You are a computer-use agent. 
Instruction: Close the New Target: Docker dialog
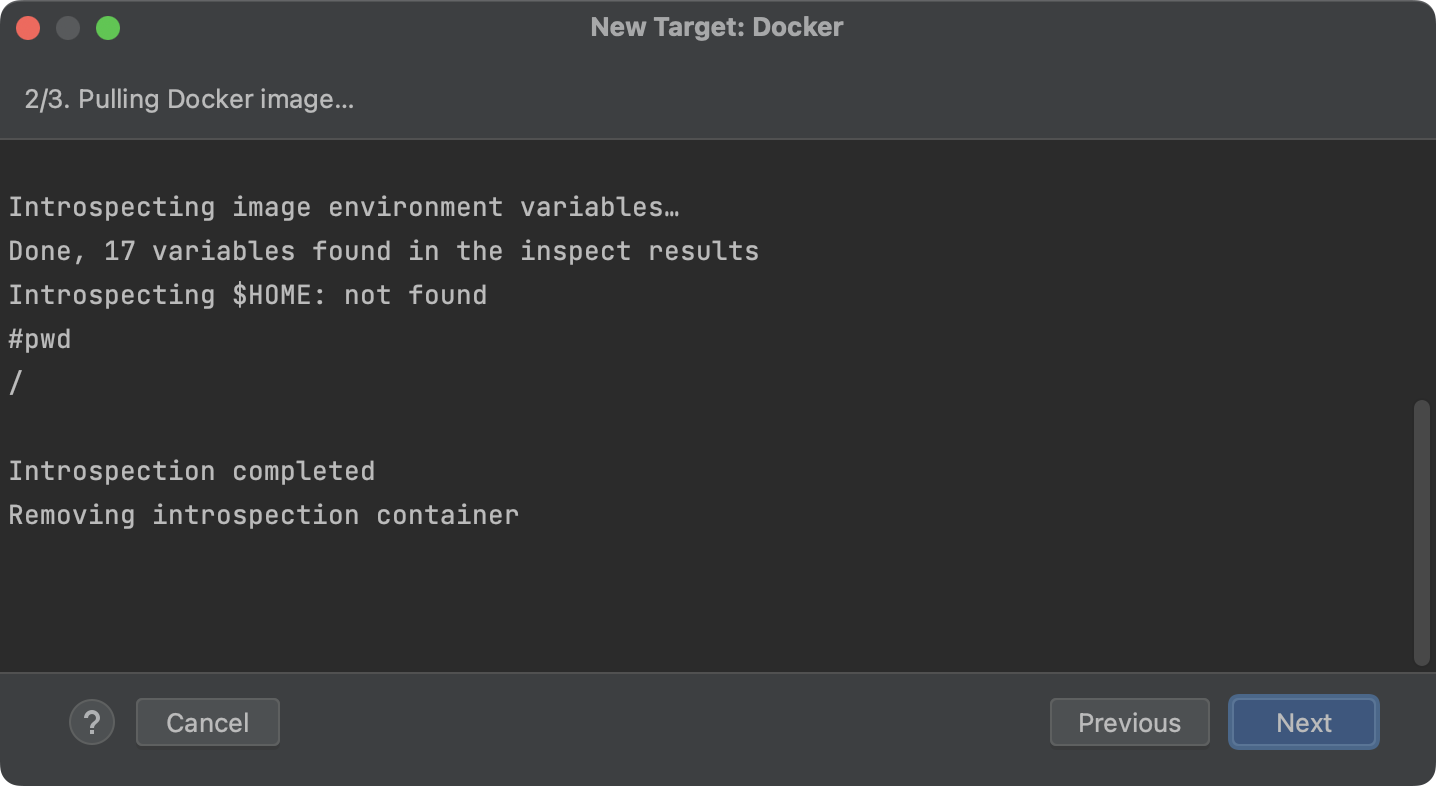[28, 27]
